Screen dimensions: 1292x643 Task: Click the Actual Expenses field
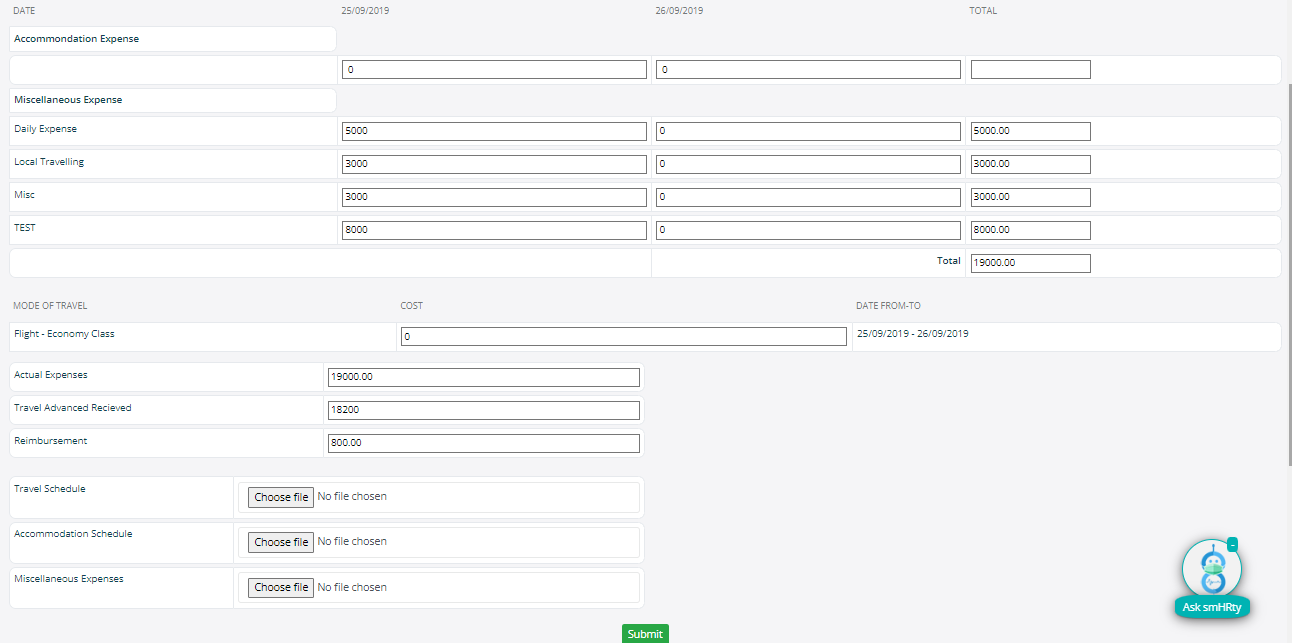coord(483,377)
